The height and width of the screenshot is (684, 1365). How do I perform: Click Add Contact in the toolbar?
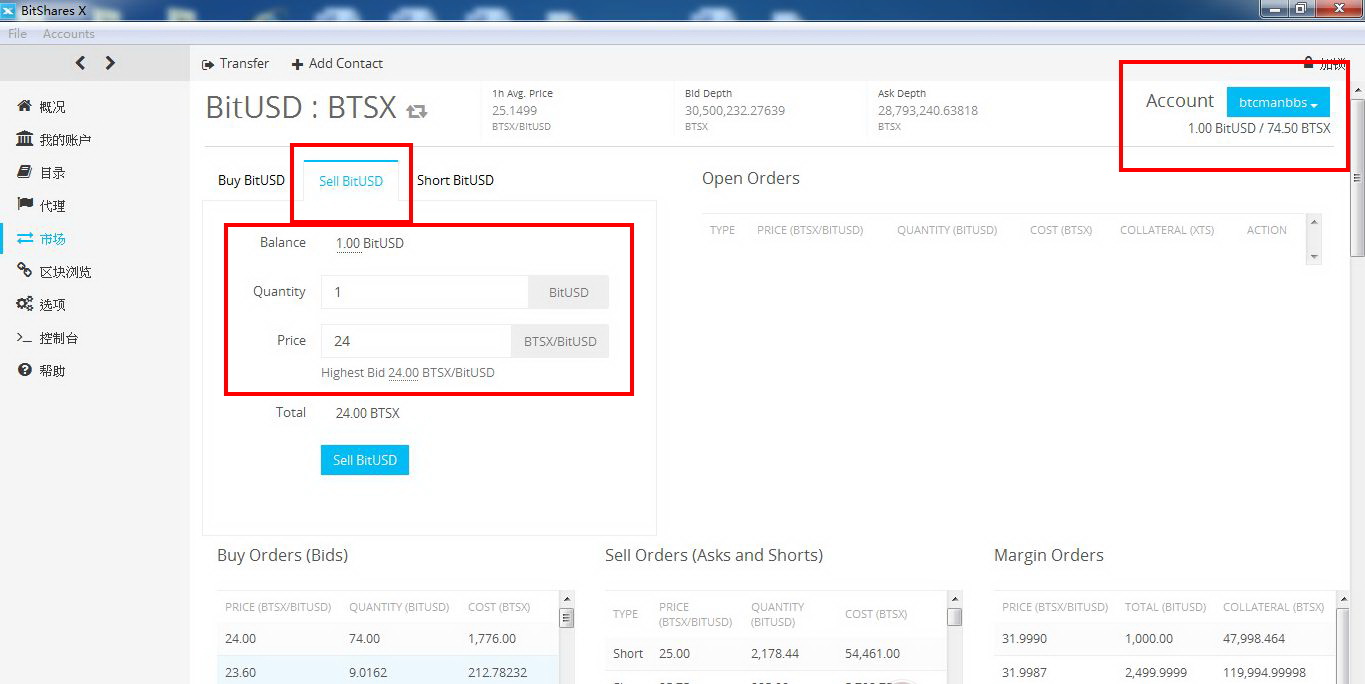pos(337,63)
